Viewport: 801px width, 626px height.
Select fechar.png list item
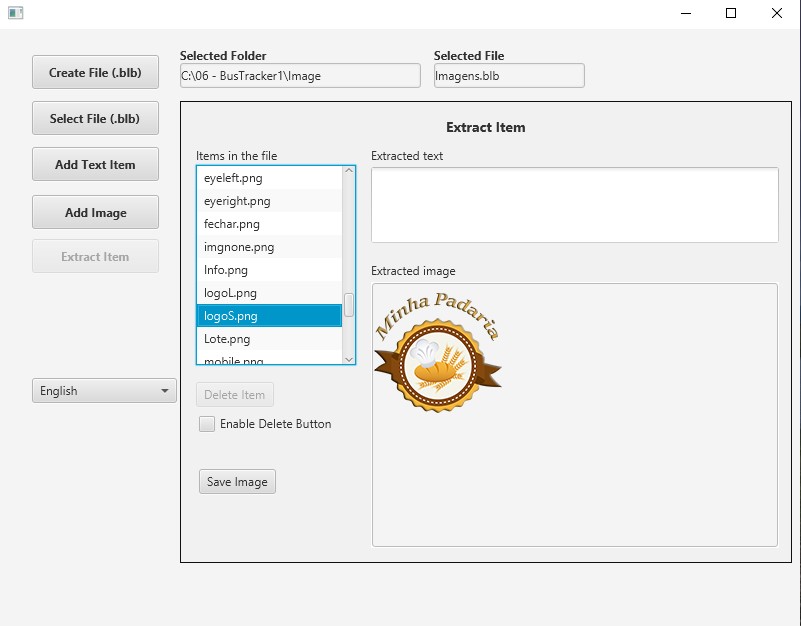point(269,224)
